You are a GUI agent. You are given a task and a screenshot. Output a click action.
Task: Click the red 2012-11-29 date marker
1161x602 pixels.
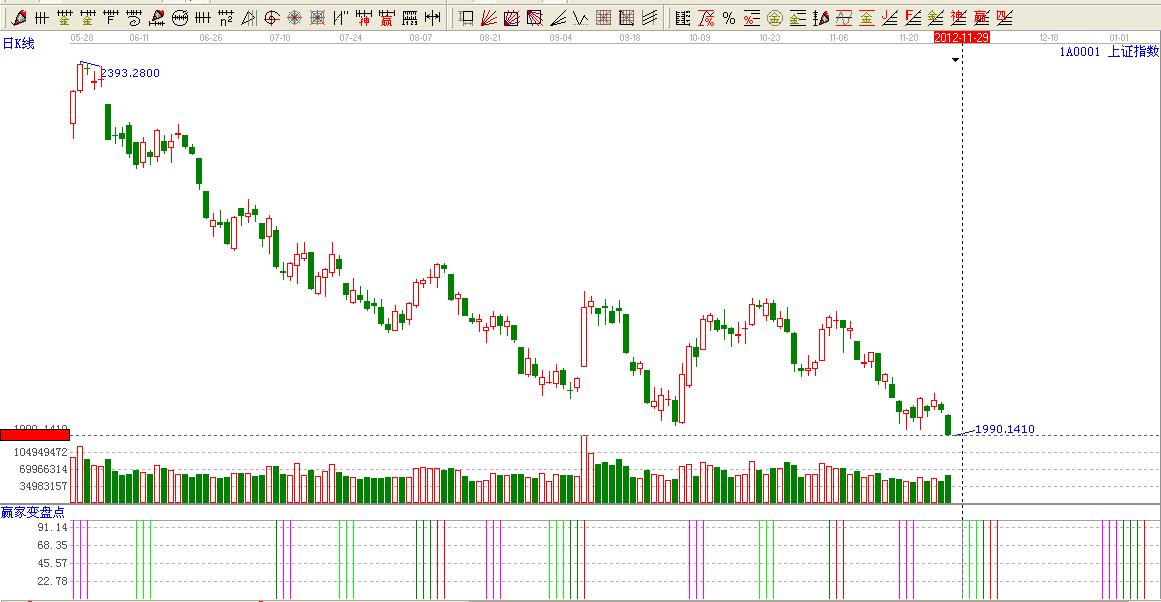point(961,36)
